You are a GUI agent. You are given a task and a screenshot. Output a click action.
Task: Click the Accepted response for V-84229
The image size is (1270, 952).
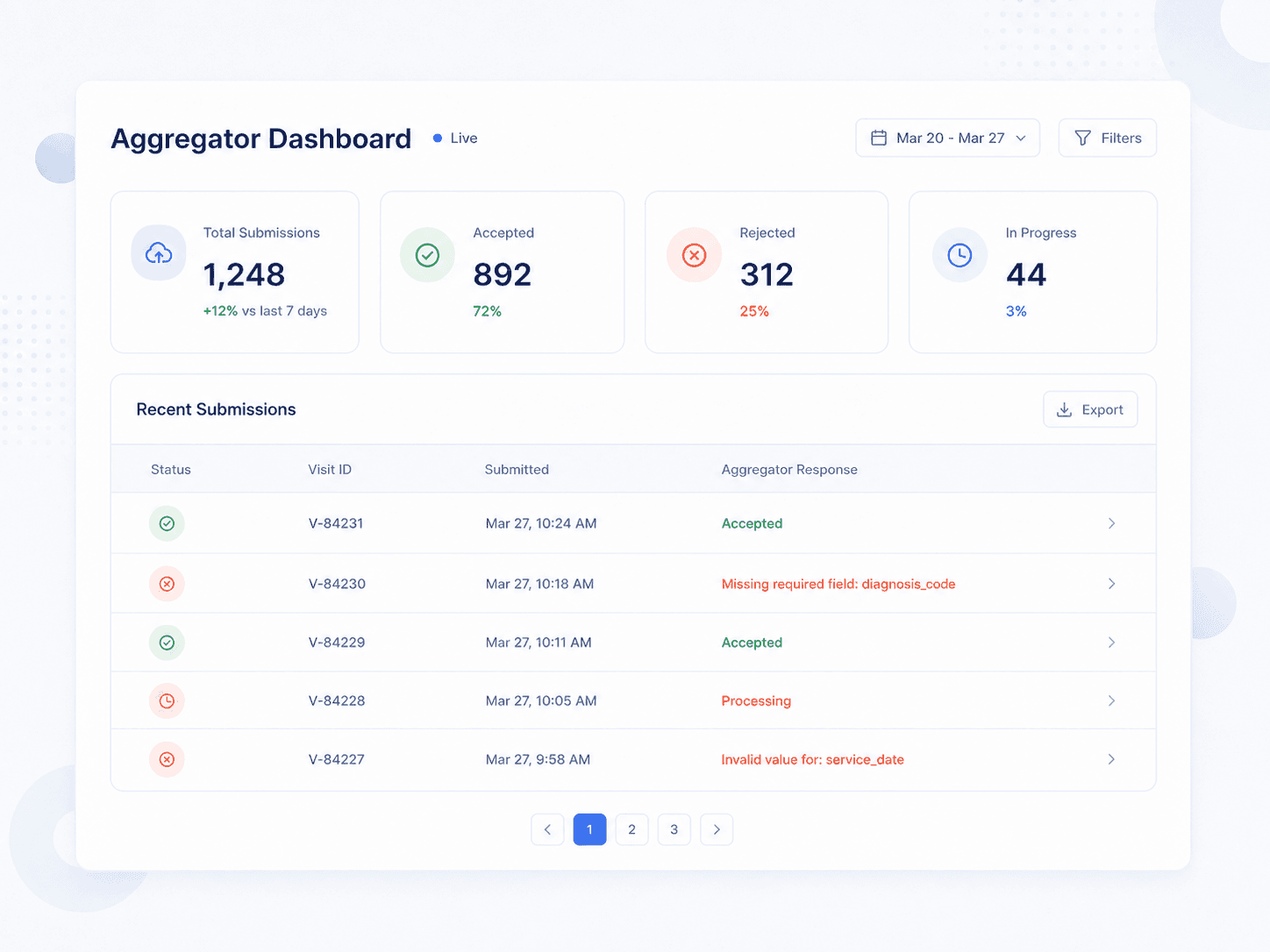(752, 643)
